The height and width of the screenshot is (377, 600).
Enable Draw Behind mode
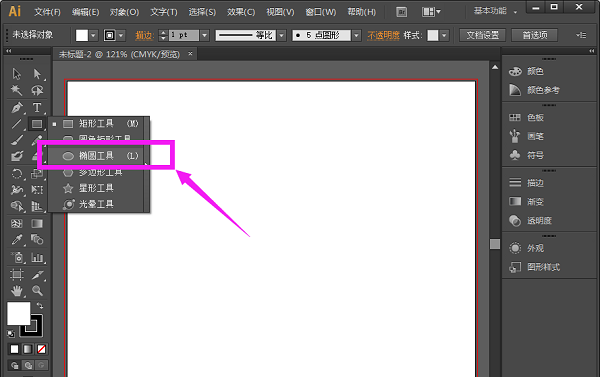[28, 365]
